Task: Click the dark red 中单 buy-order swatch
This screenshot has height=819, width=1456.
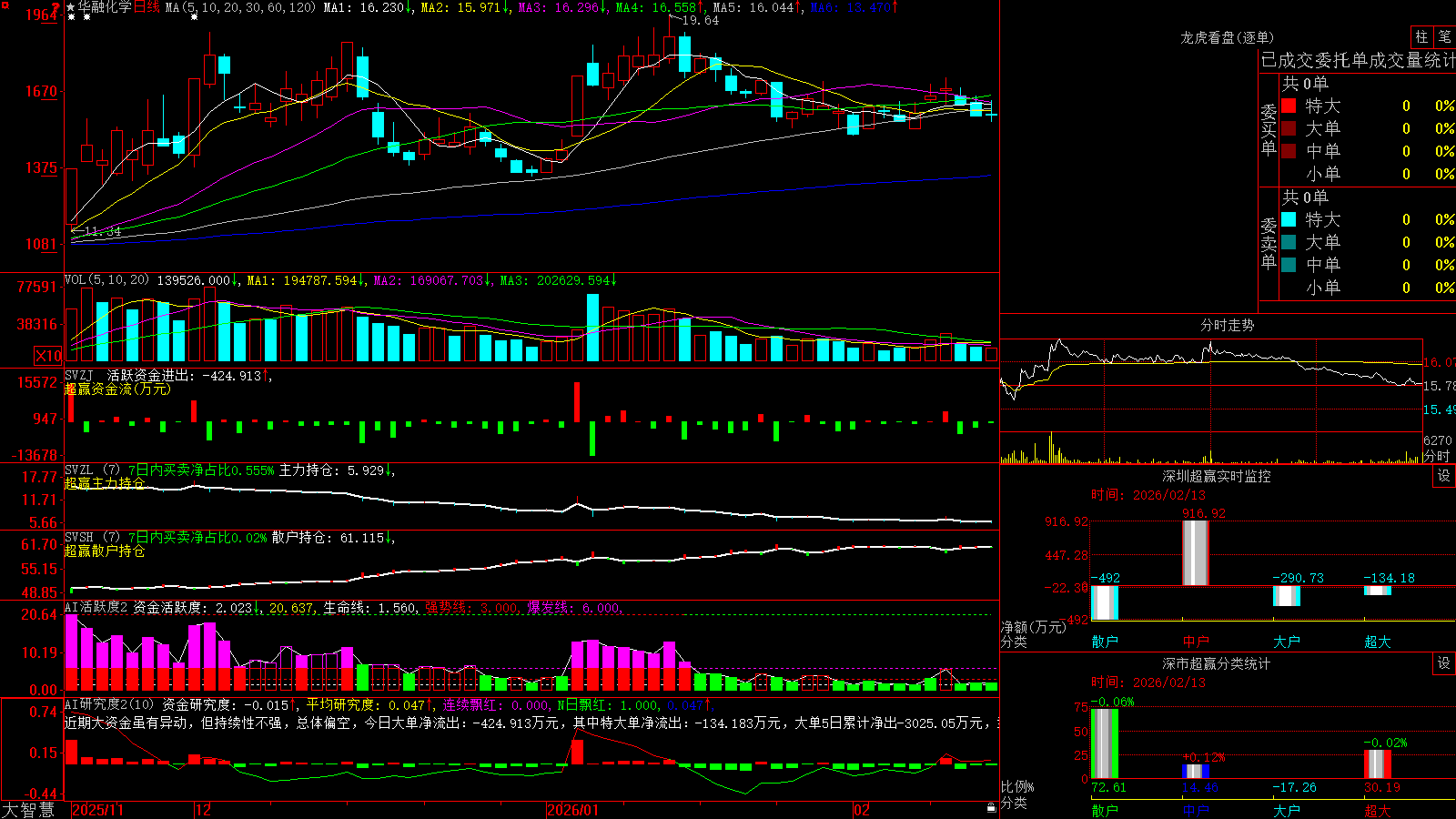Action: 1289,151
